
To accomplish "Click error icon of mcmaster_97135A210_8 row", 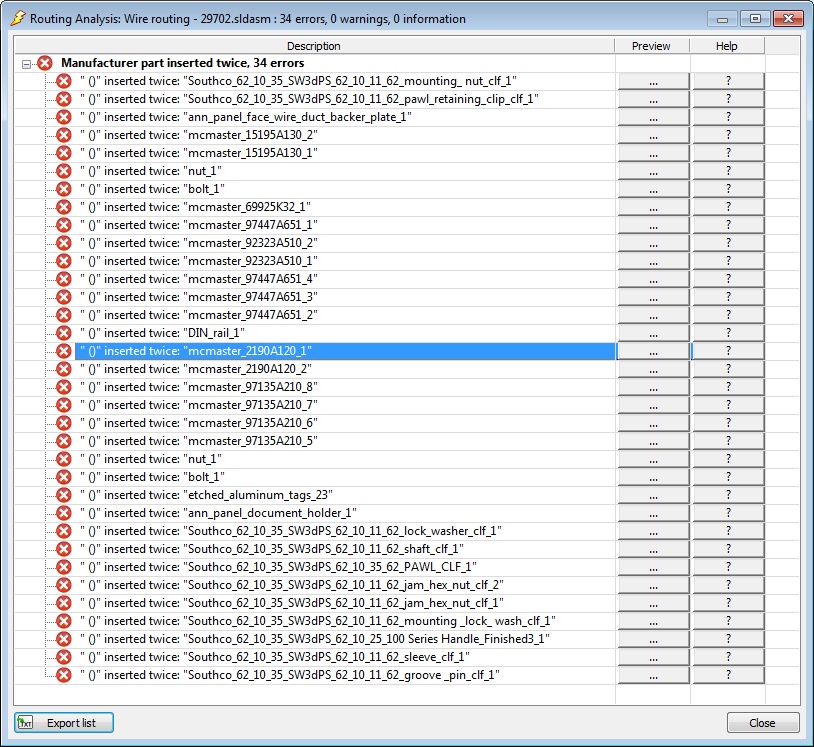I will coord(64,387).
